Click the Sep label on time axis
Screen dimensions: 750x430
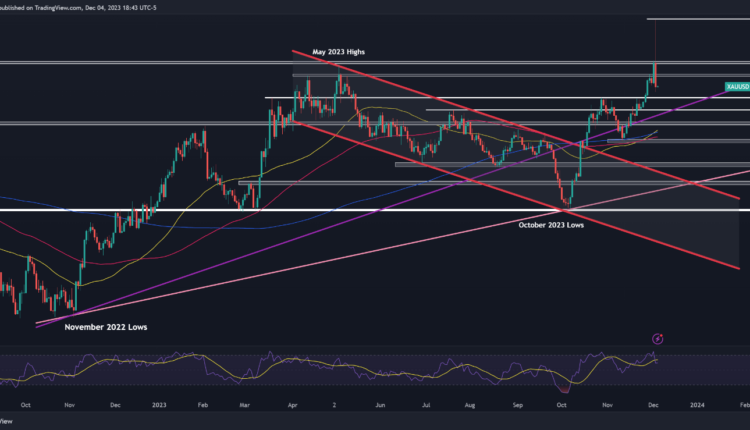519,405
